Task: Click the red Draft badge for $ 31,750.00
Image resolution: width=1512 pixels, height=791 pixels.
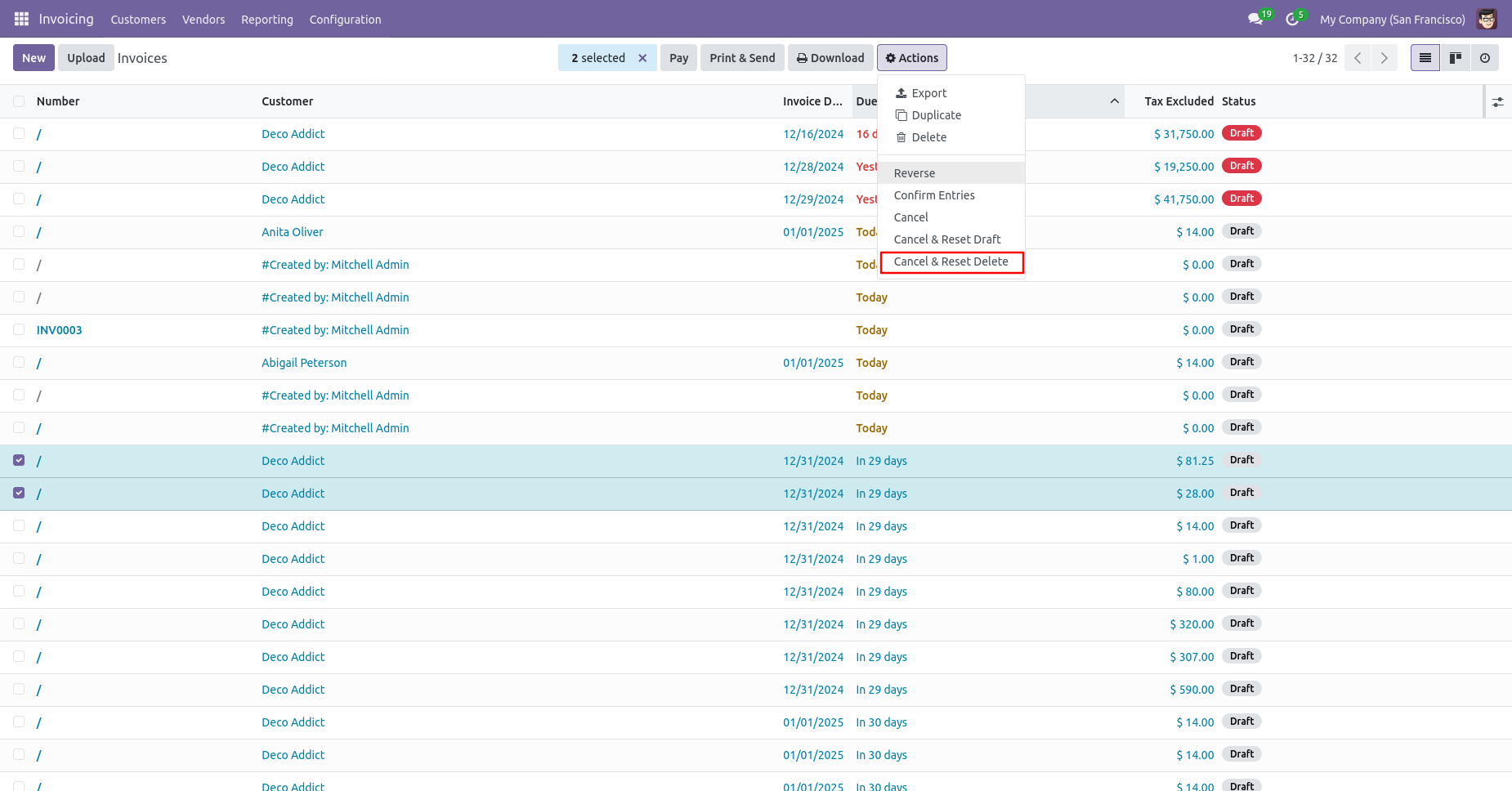Action: [1241, 133]
